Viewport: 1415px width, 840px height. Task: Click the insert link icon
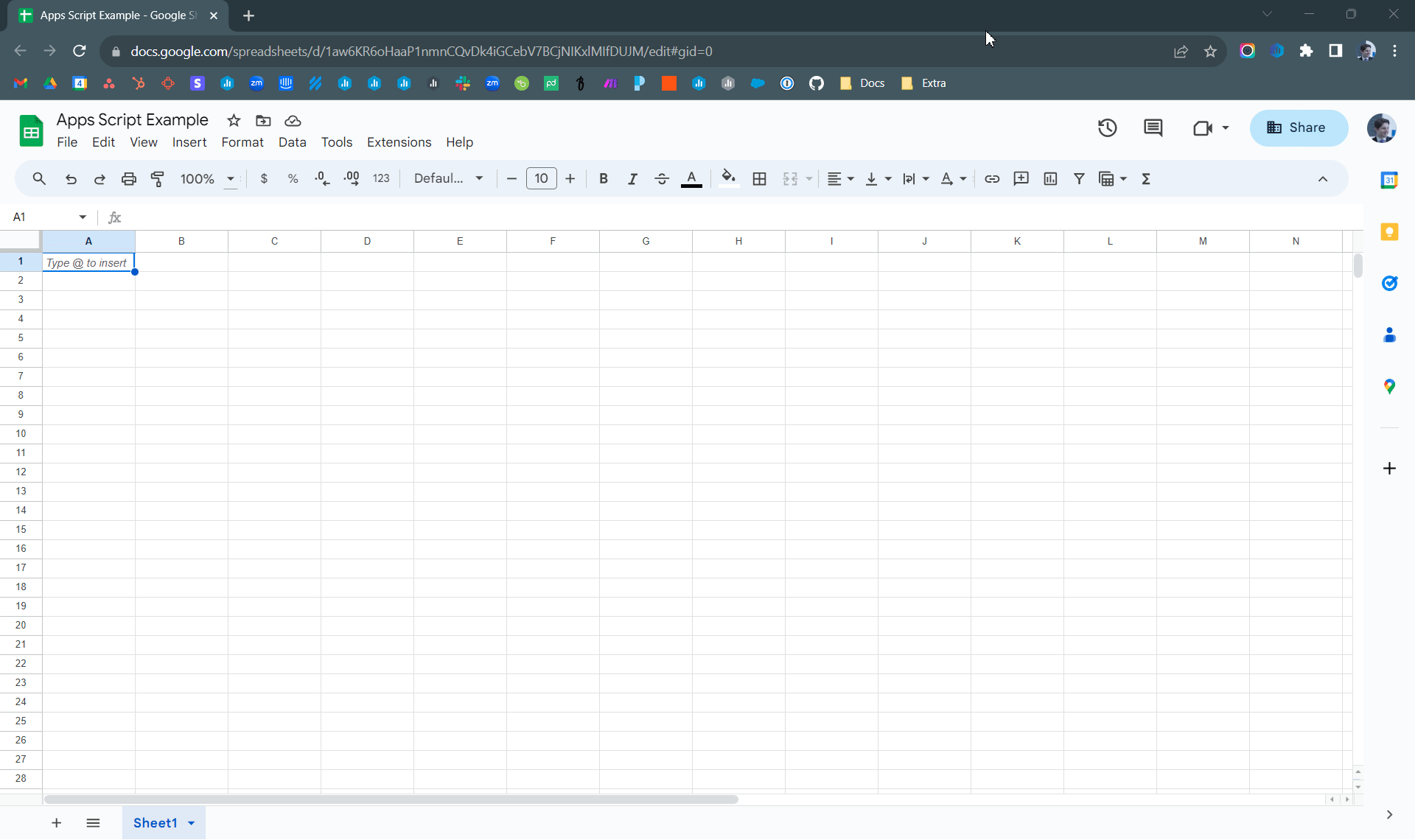click(991, 178)
